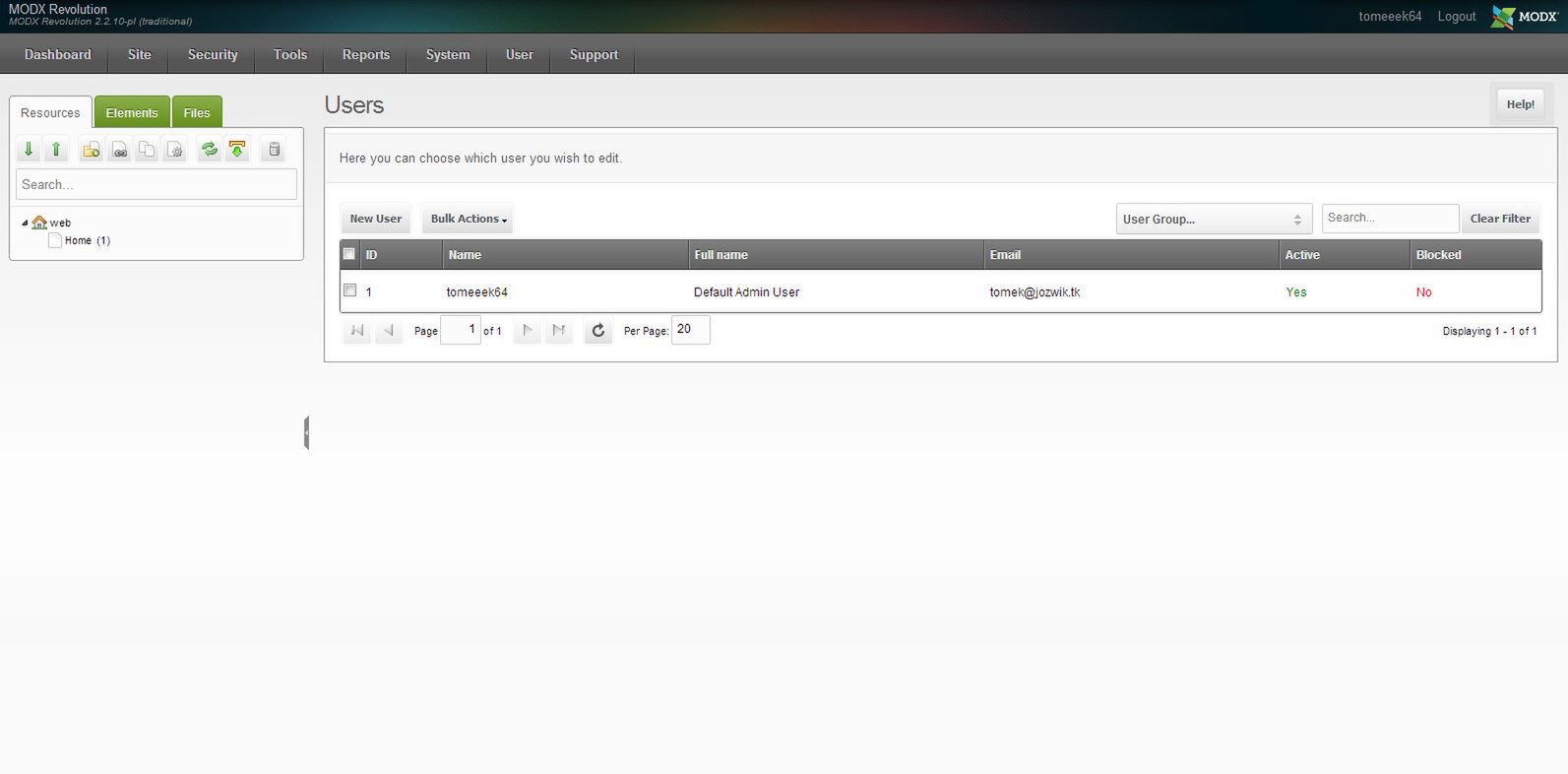Click the new symlink copy-pages icon
This screenshot has height=774, width=1568.
point(147,150)
